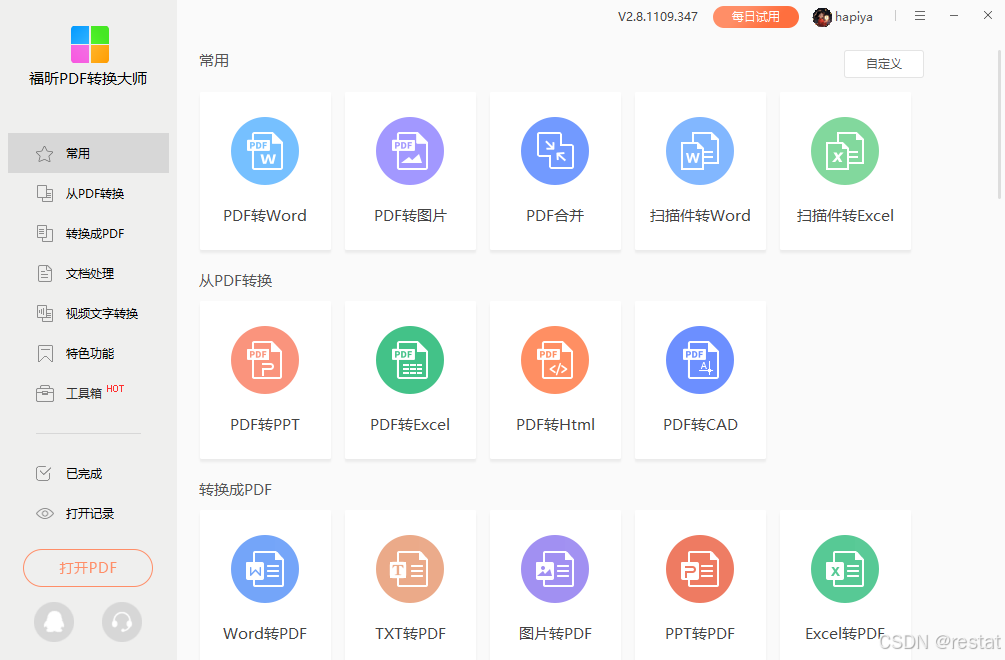This screenshot has width=1005, height=660.
Task: Click the headset customer service icon
Action: [122, 622]
